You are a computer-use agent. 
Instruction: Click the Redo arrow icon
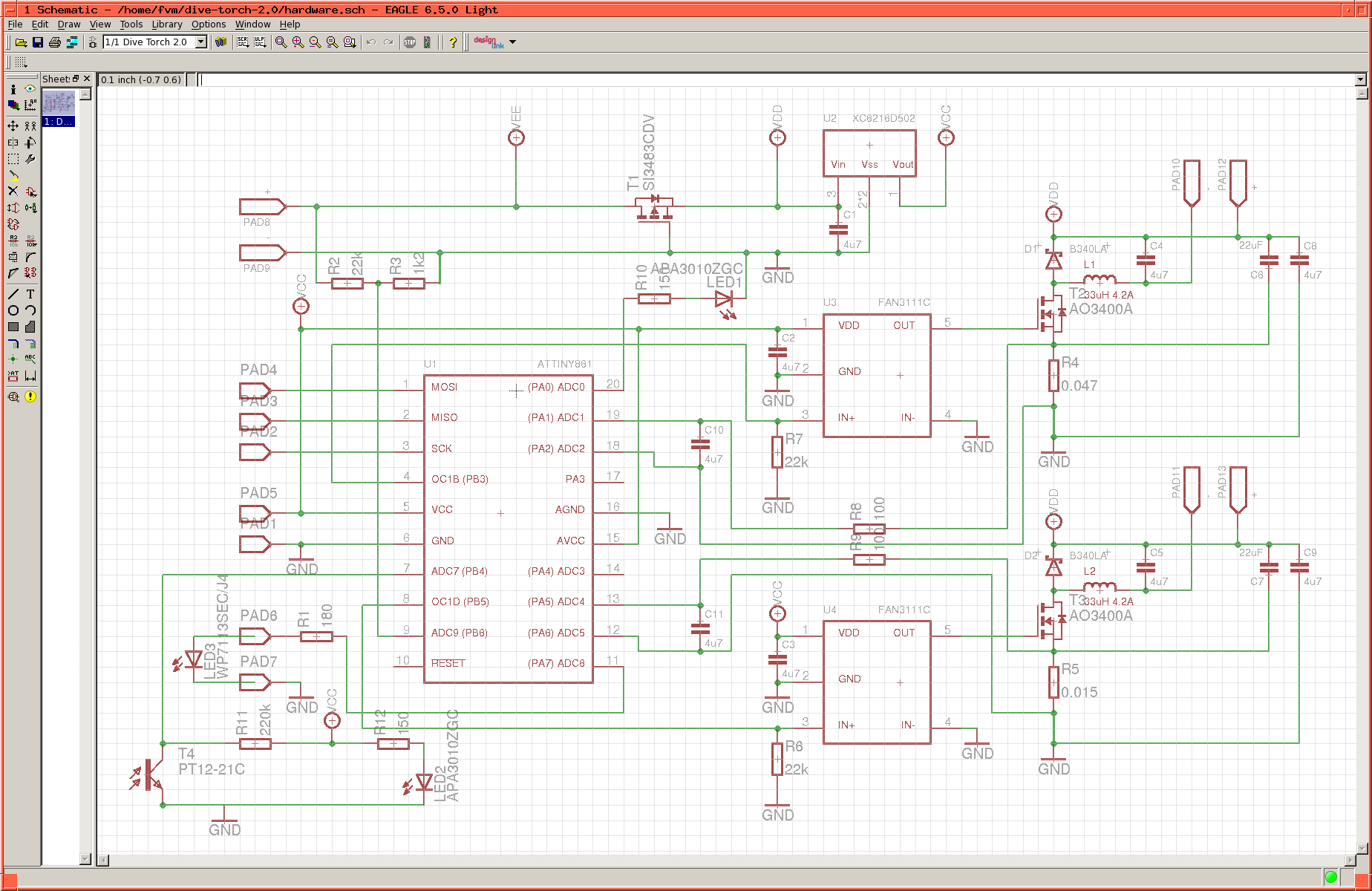(x=388, y=42)
